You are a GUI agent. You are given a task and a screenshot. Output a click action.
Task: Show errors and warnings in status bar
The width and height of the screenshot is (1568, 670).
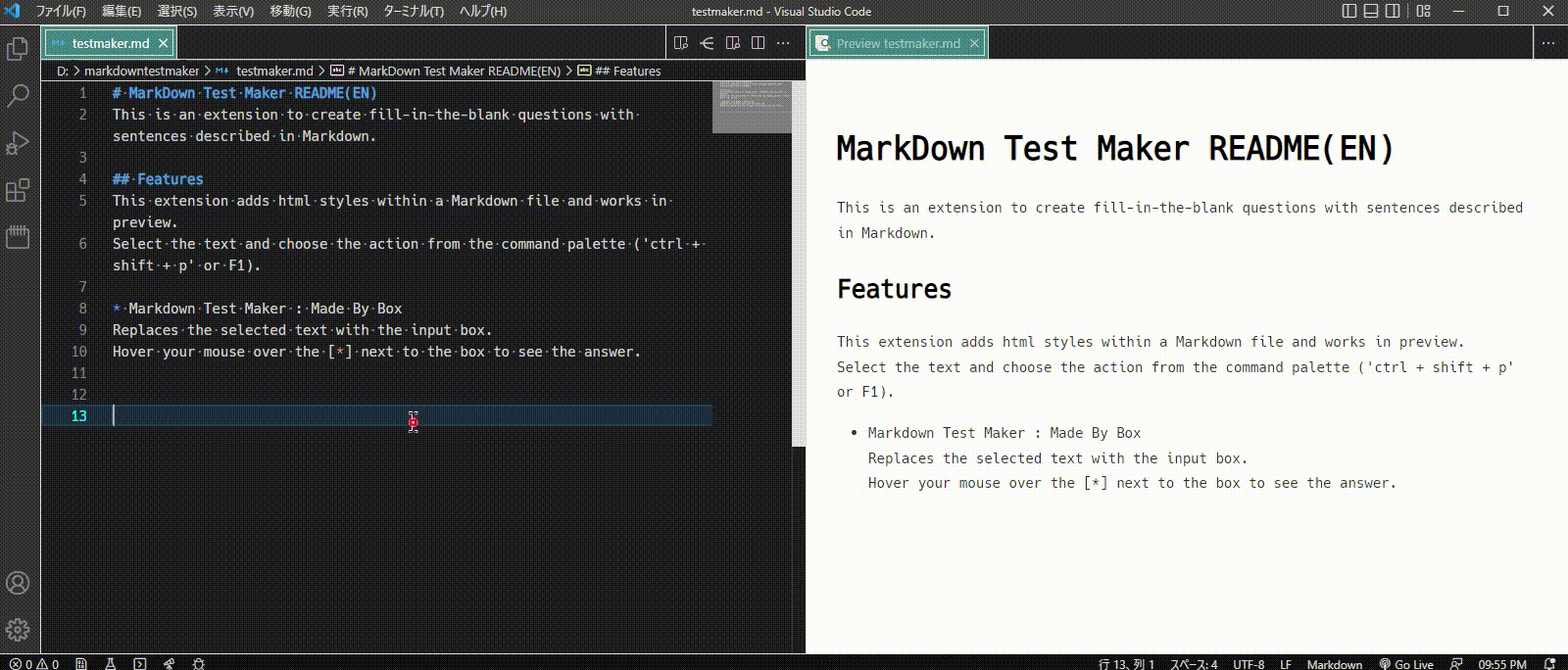point(34,663)
